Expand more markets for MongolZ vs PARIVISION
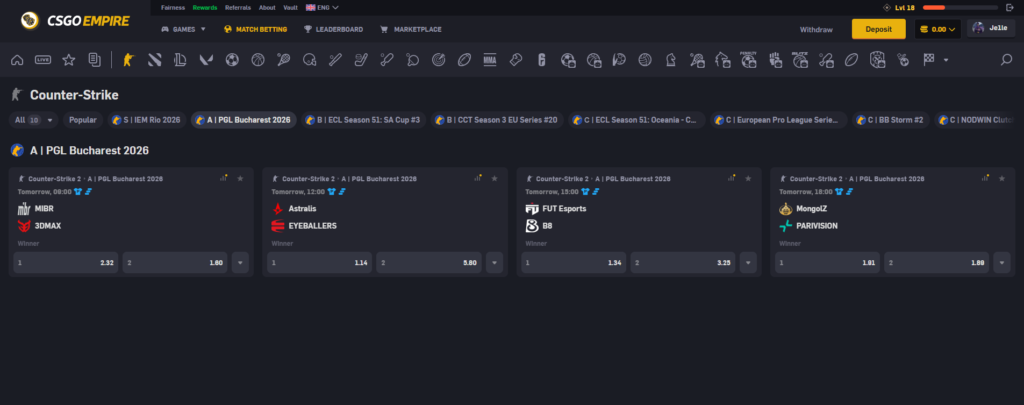The height and width of the screenshot is (405, 1024). click(x=1002, y=263)
